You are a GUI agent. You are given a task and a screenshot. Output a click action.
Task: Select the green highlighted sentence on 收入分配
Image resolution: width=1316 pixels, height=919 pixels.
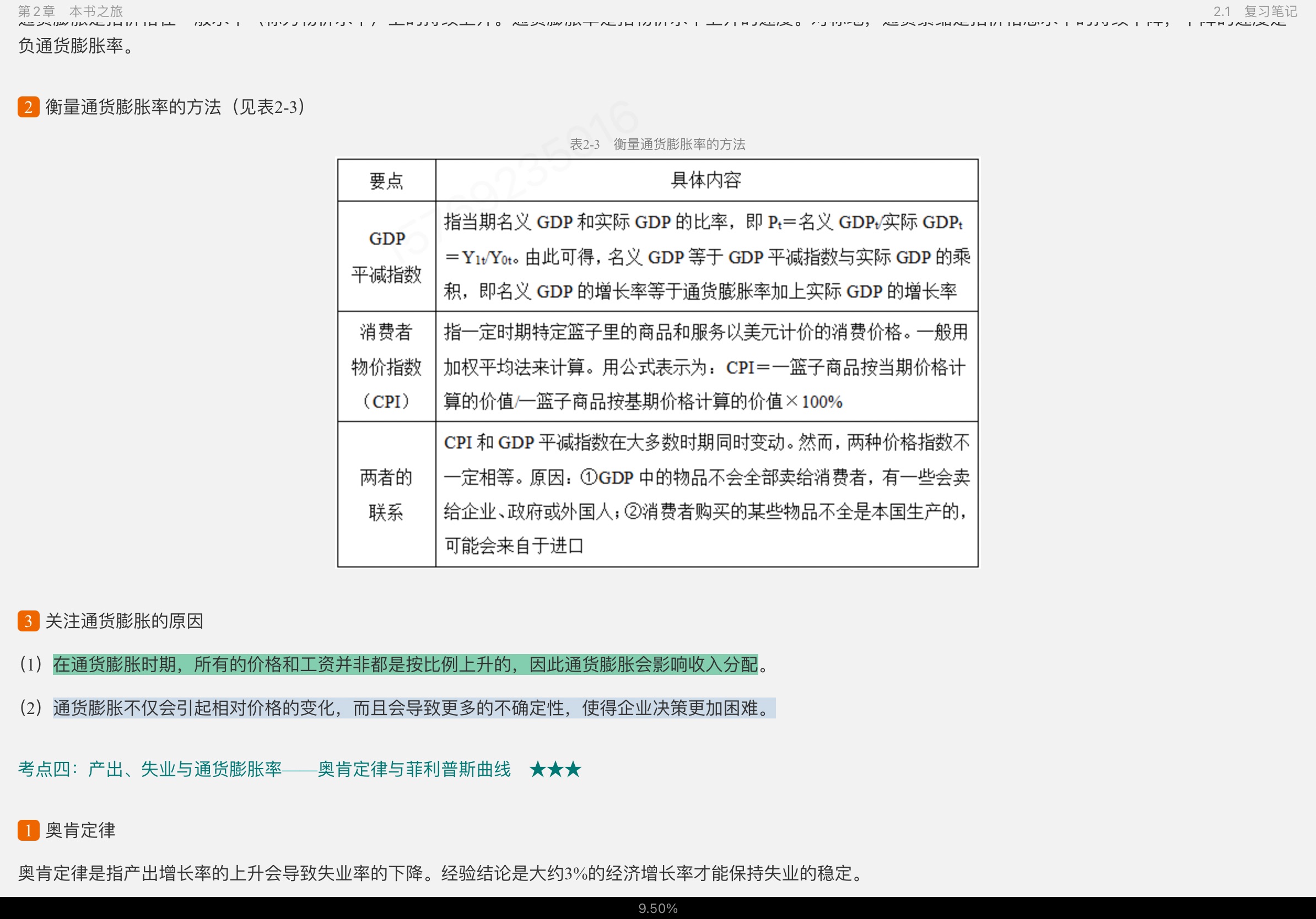point(404,664)
